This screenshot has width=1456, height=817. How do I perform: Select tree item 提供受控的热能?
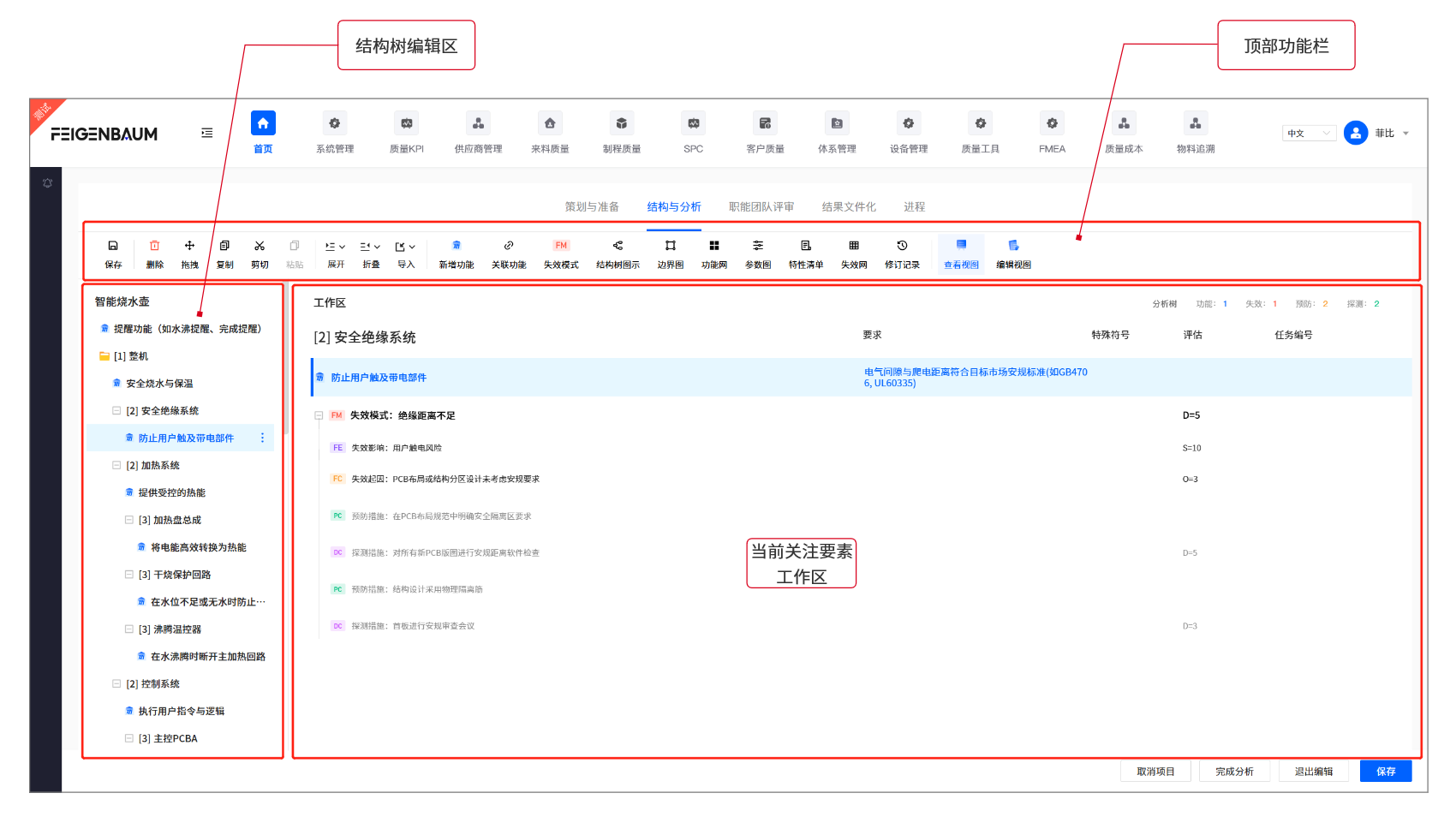(x=171, y=493)
